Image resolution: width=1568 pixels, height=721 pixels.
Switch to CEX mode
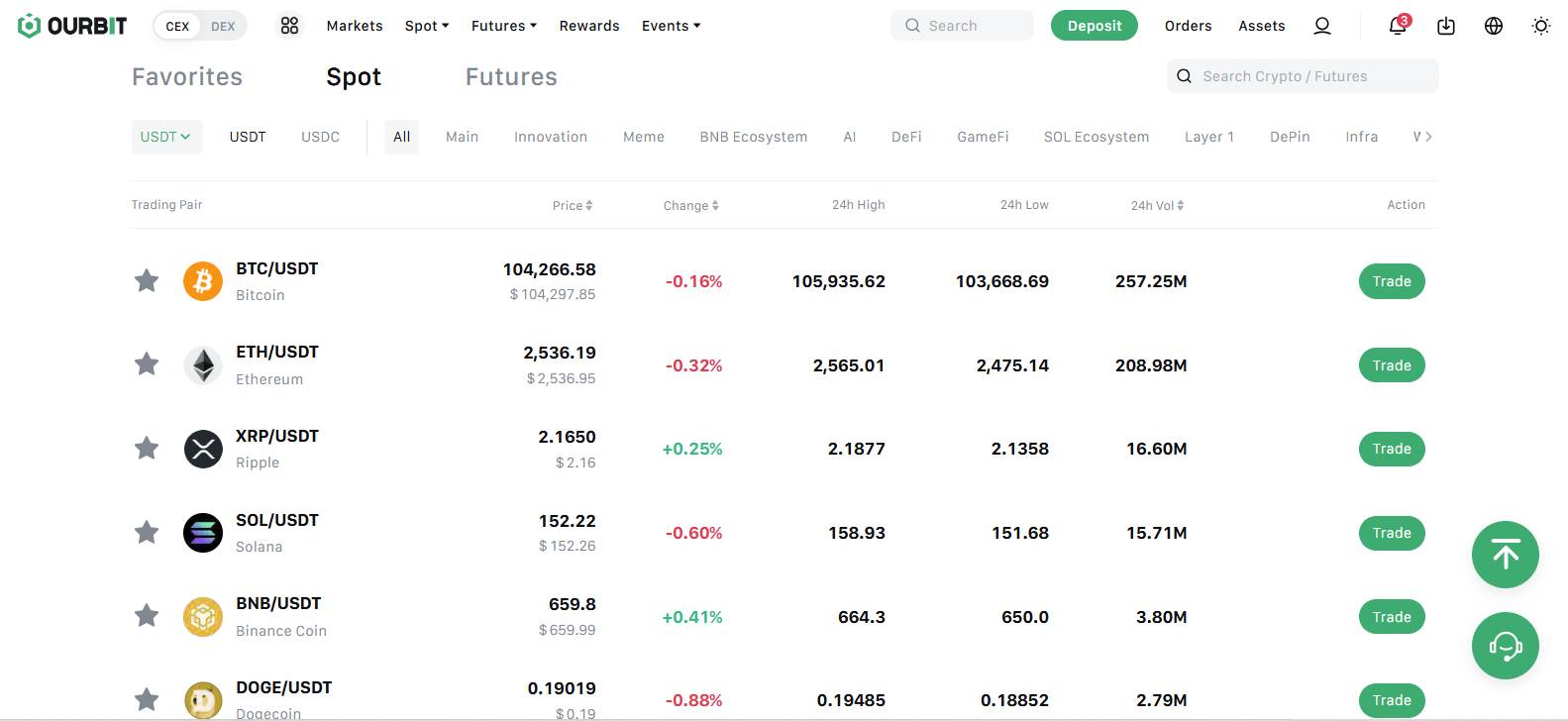tap(177, 26)
